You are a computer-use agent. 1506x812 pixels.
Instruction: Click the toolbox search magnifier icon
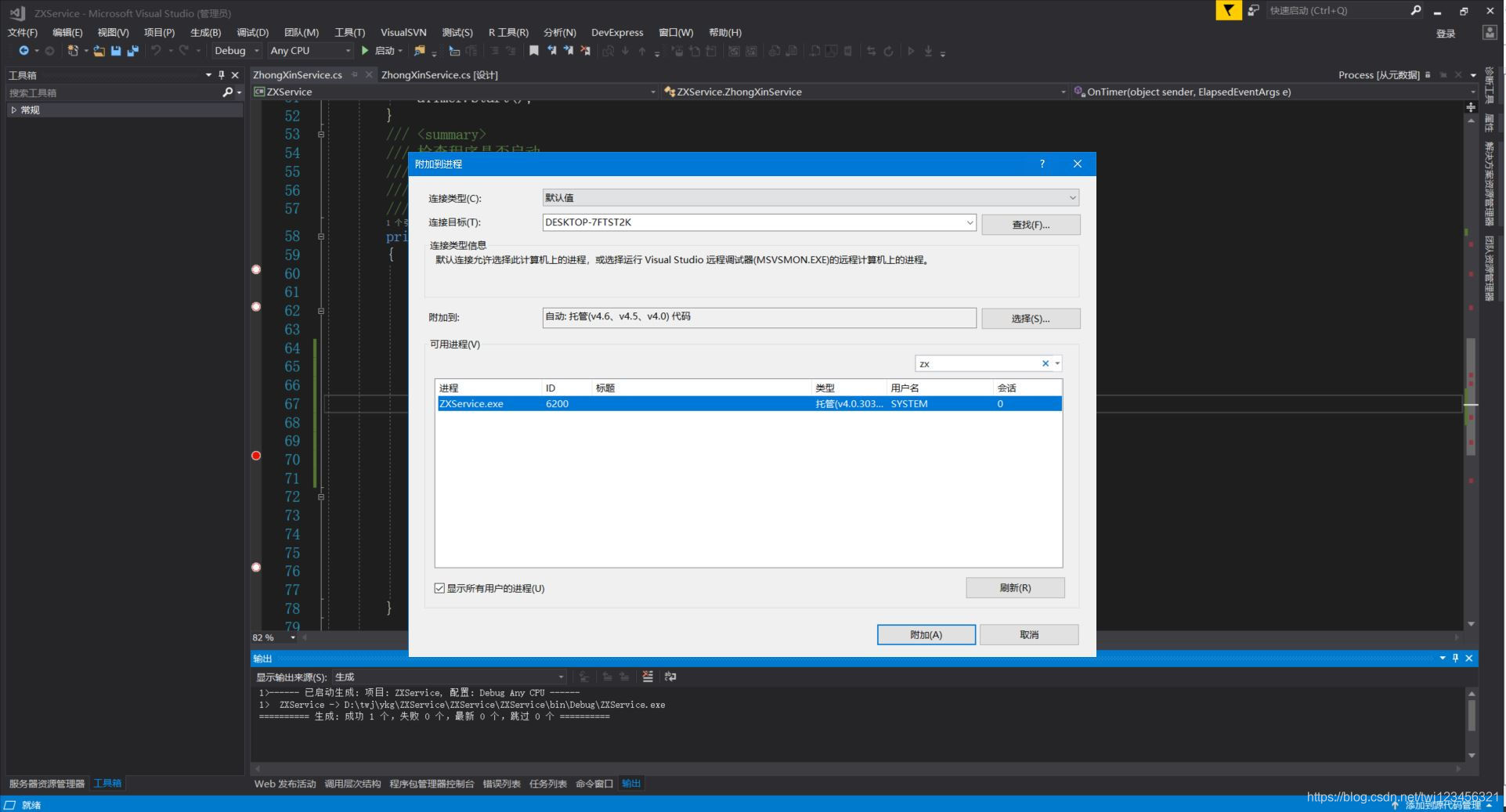point(227,92)
